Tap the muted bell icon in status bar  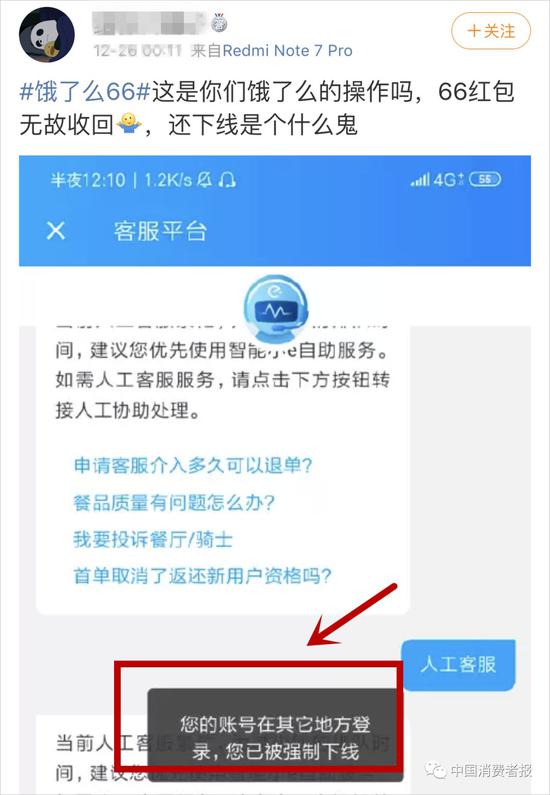click(x=205, y=179)
